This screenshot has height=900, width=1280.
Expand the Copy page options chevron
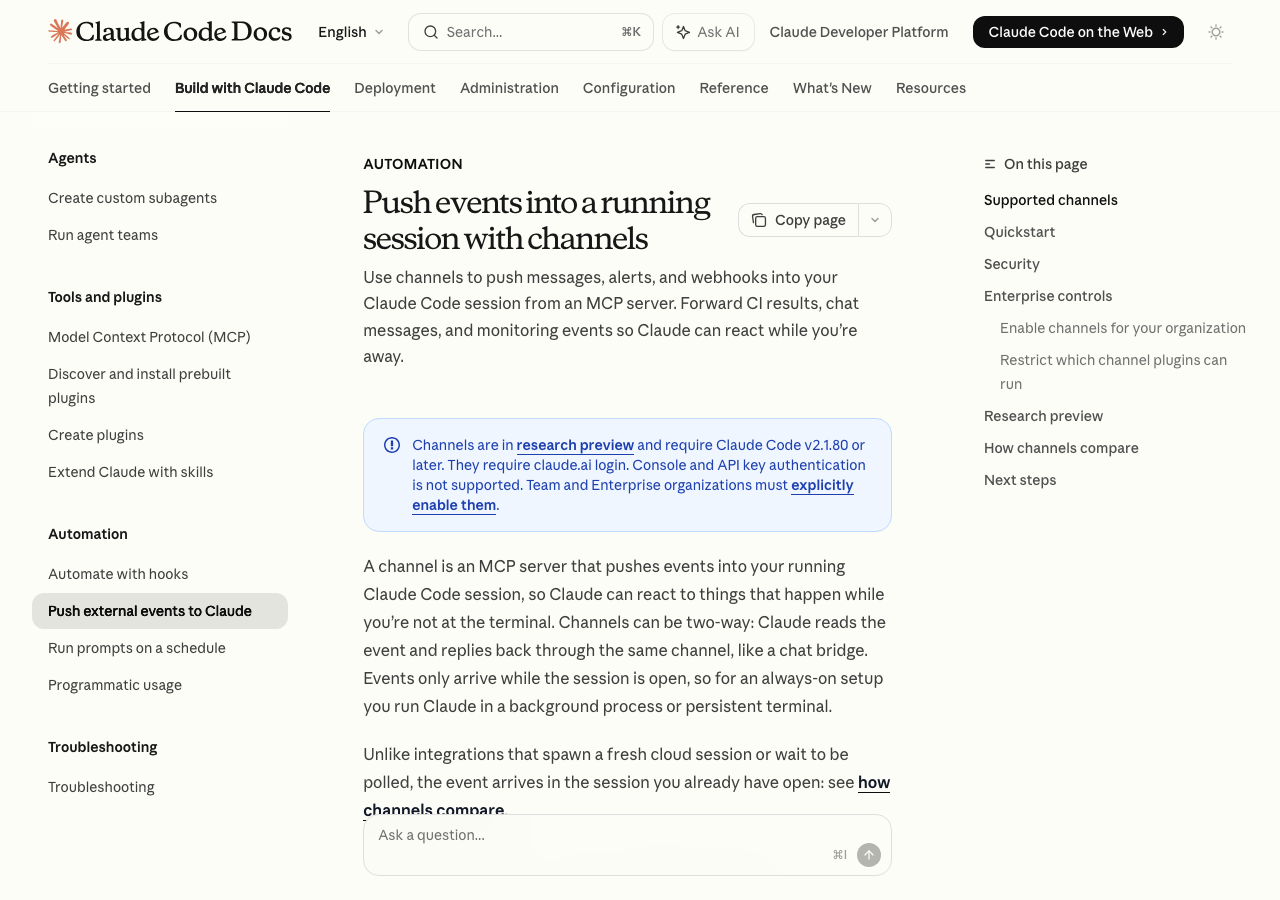click(875, 220)
